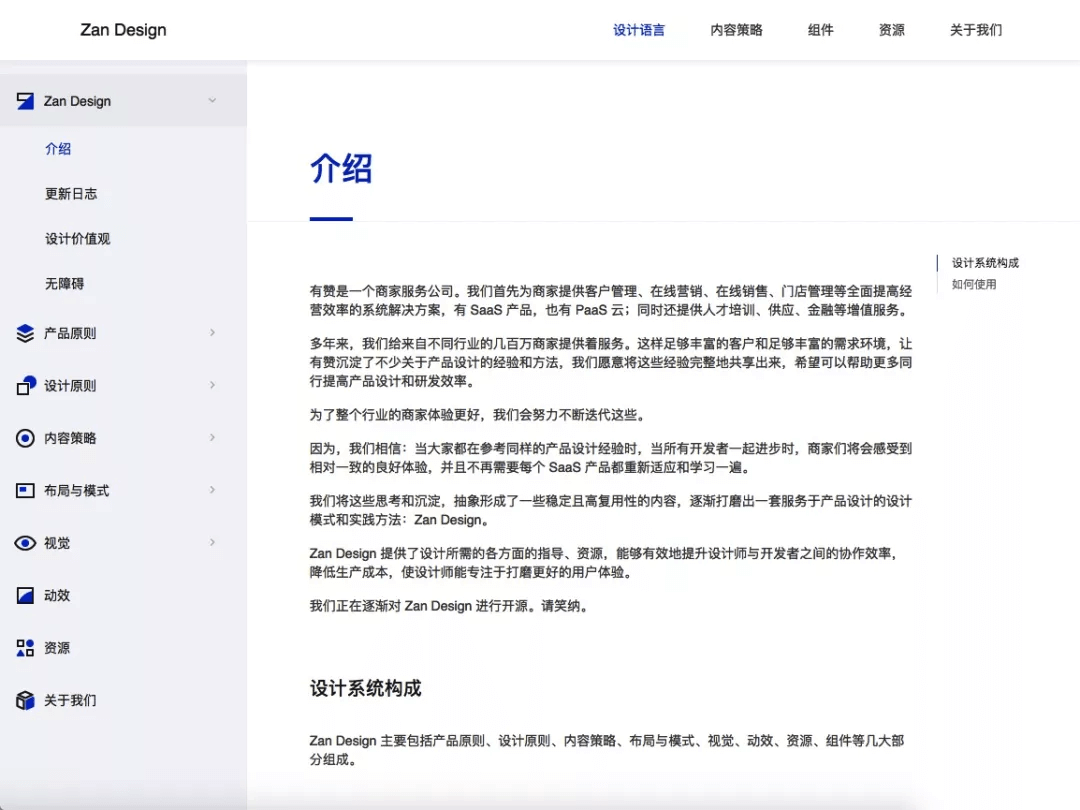Click sentence 我们正在逐渐对 Zan Design 进行开源
Screen dimensions: 1080x810
tap(449, 606)
